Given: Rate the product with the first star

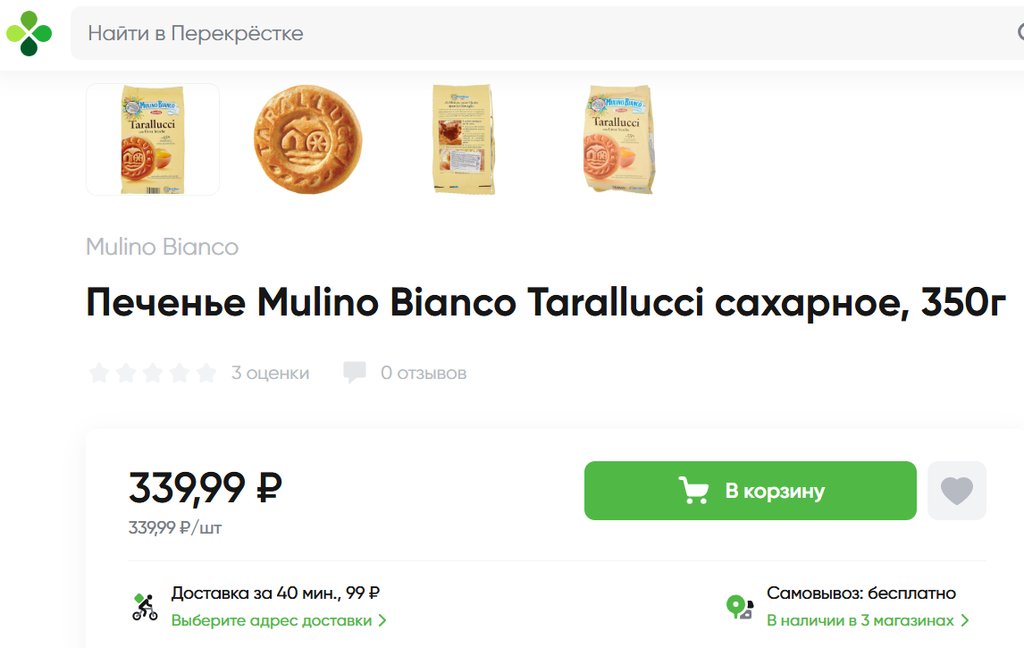Looking at the screenshot, I should pyautogui.click(x=98, y=373).
